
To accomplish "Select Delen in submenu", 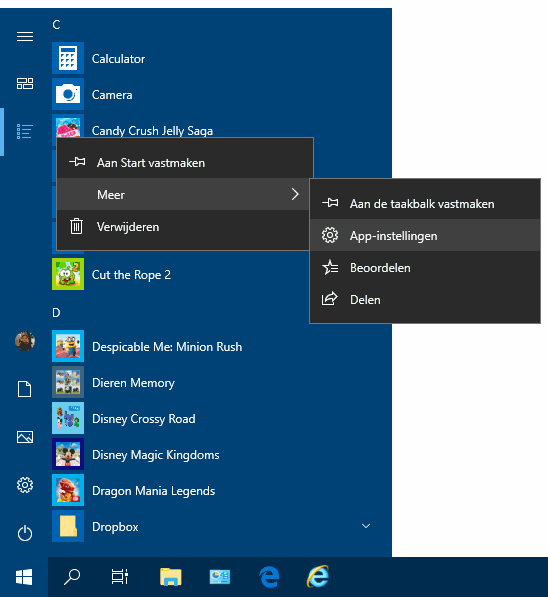I will (425, 300).
